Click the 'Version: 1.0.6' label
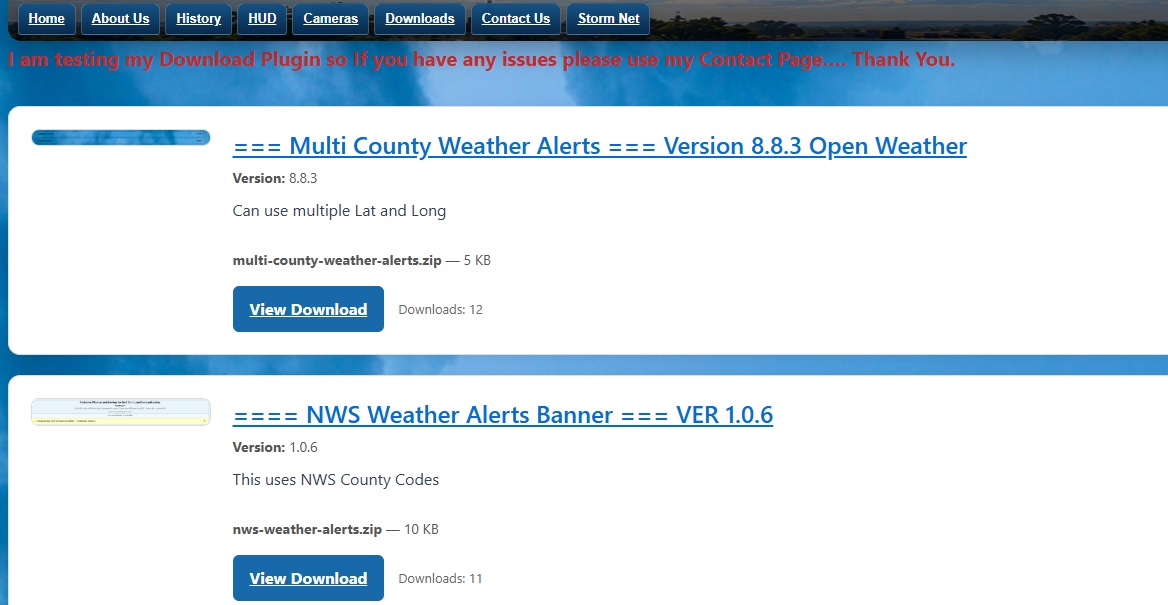Screen dimensions: 1168x605 point(275,448)
